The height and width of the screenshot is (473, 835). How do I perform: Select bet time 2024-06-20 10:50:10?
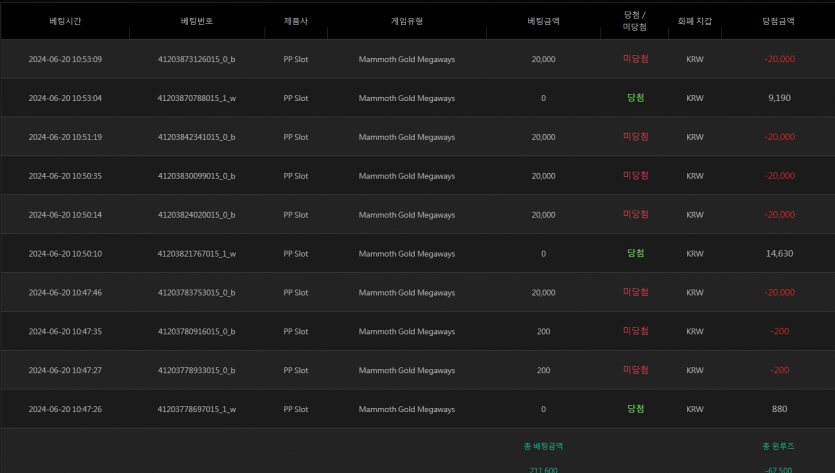(x=65, y=254)
